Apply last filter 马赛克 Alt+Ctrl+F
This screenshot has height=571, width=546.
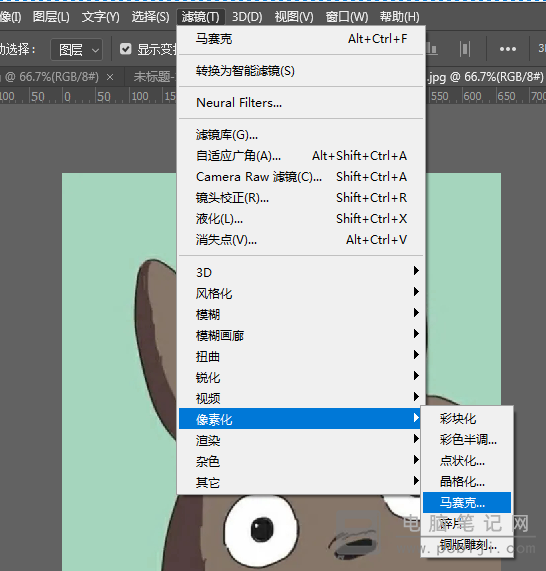click(301, 39)
